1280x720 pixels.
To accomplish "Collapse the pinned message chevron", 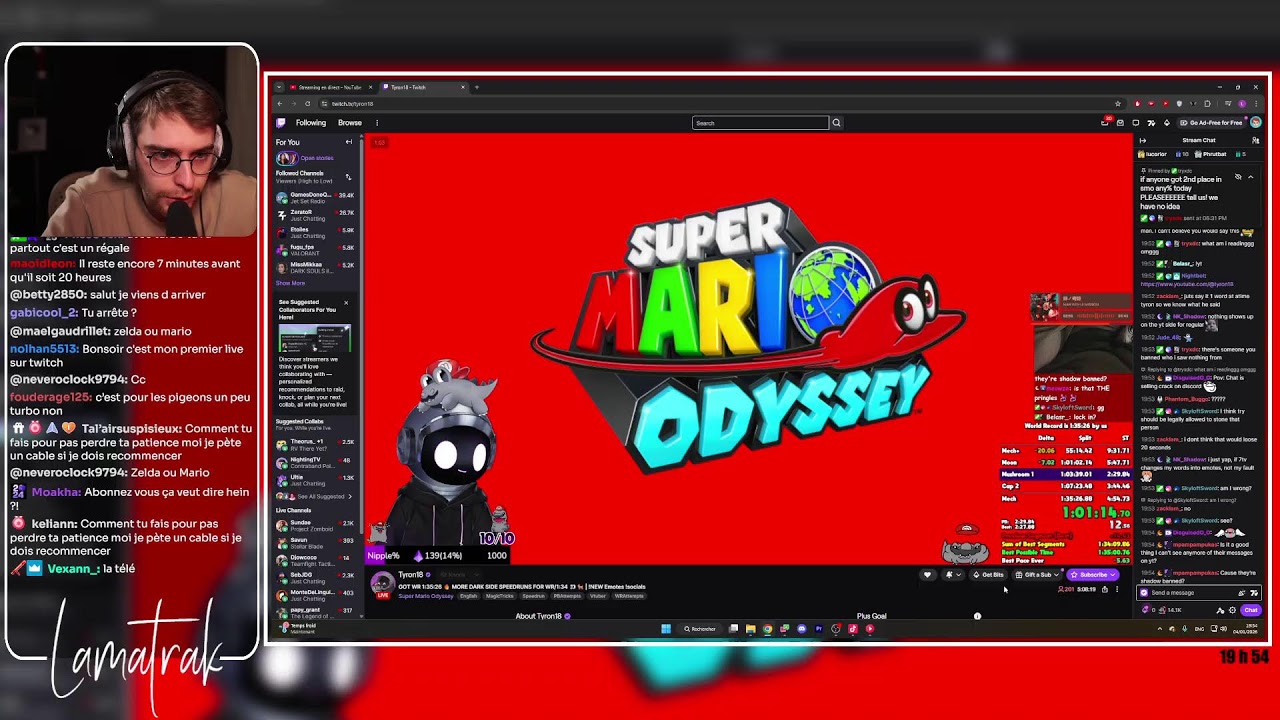I will tap(1250, 177).
